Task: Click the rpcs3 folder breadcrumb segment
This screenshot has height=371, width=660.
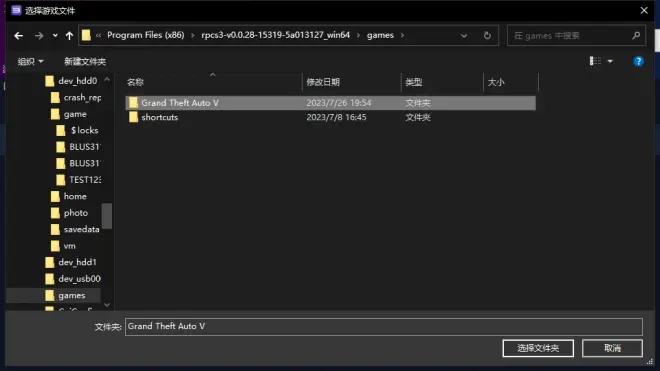Action: pyautogui.click(x=275, y=35)
